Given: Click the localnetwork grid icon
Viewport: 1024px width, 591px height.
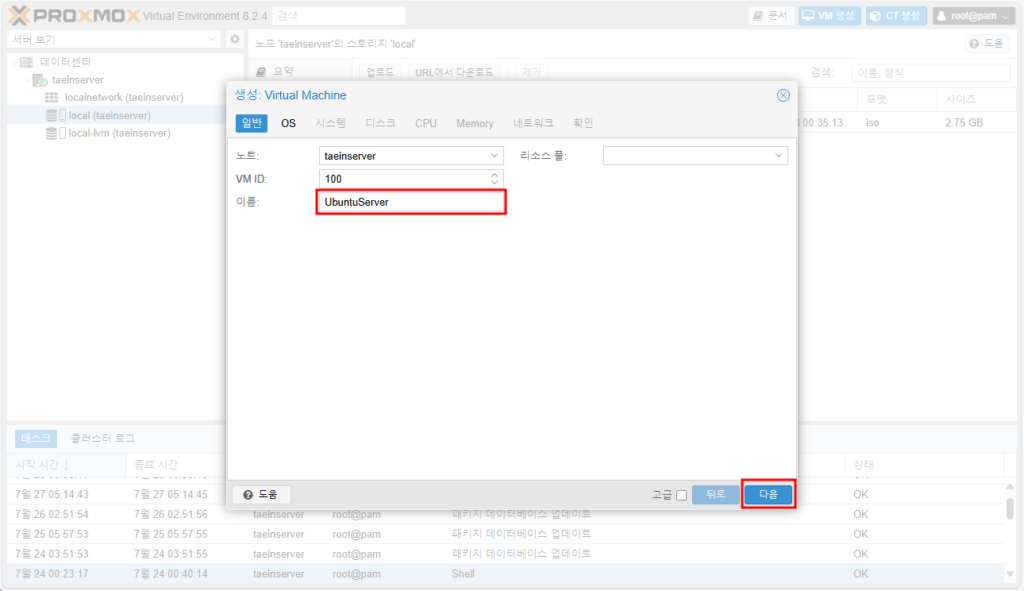Looking at the screenshot, I should (52, 97).
